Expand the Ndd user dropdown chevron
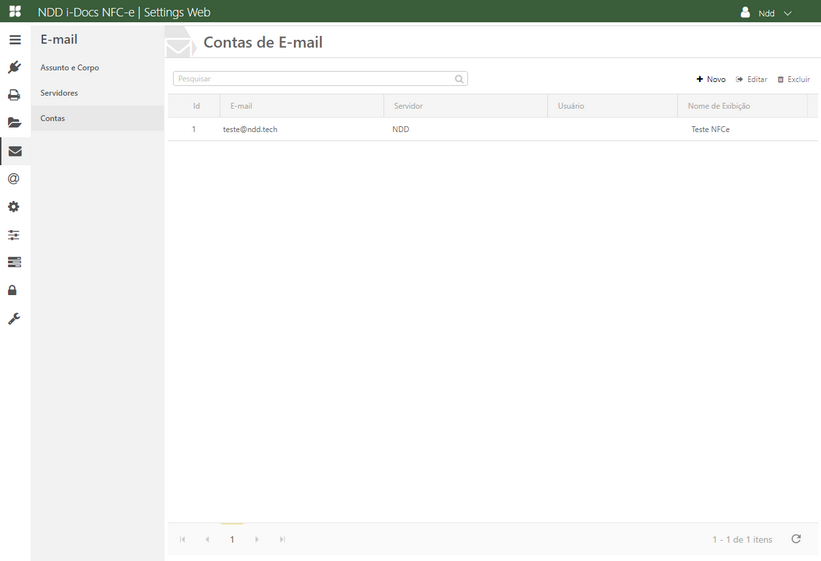 point(787,13)
